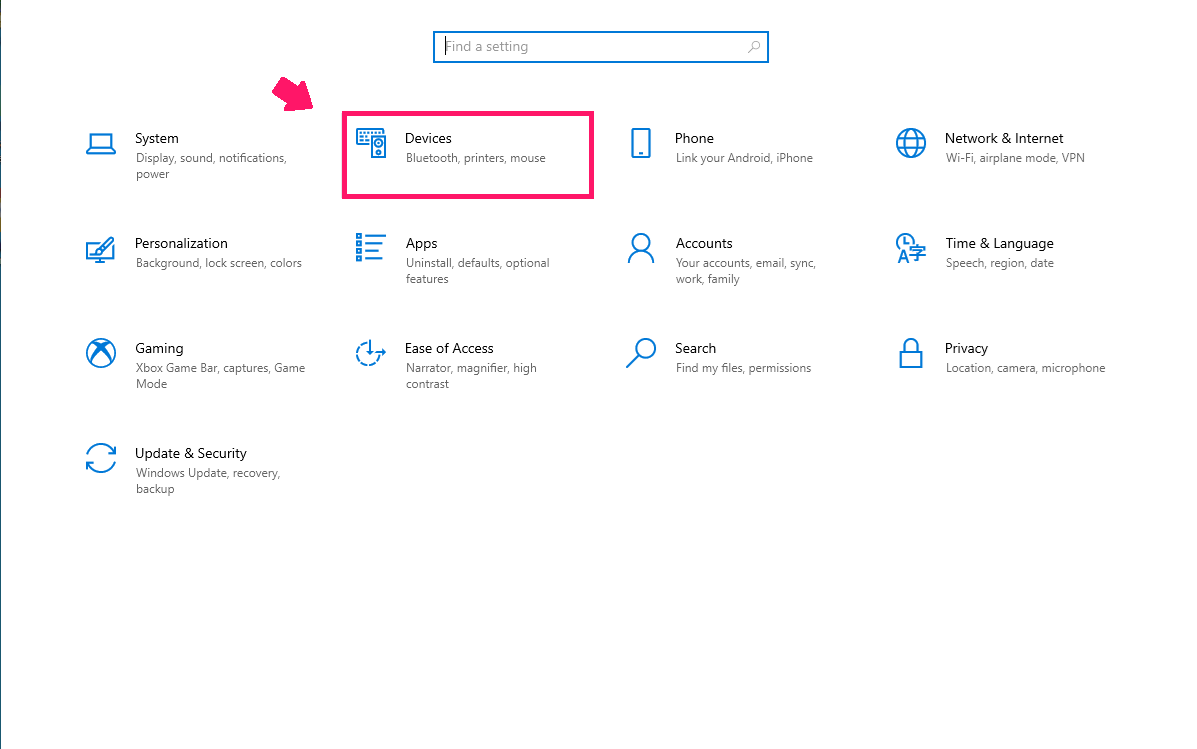Viewport: 1197px width, 749px height.
Task: Click 'Display, sound, notifications, power' description
Action: 211,166
